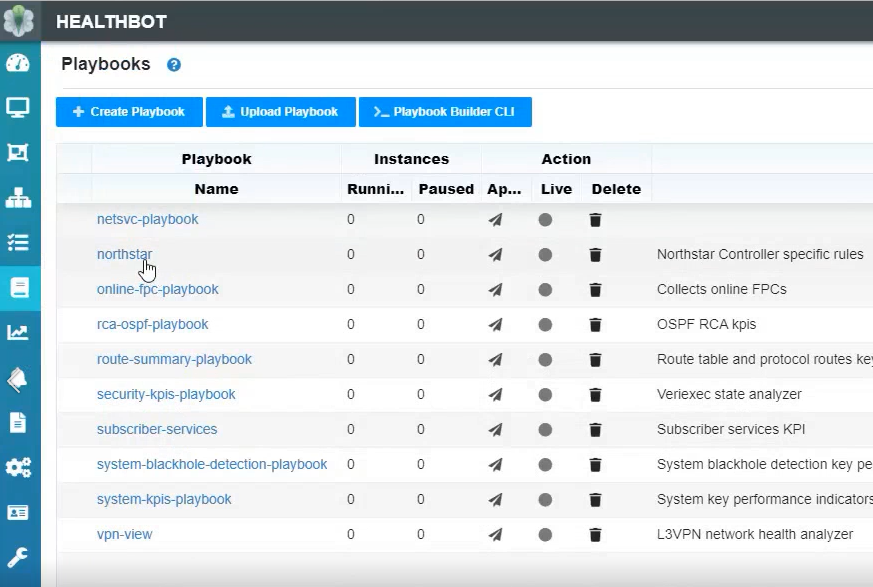Click the Create Playbook button

[129, 112]
